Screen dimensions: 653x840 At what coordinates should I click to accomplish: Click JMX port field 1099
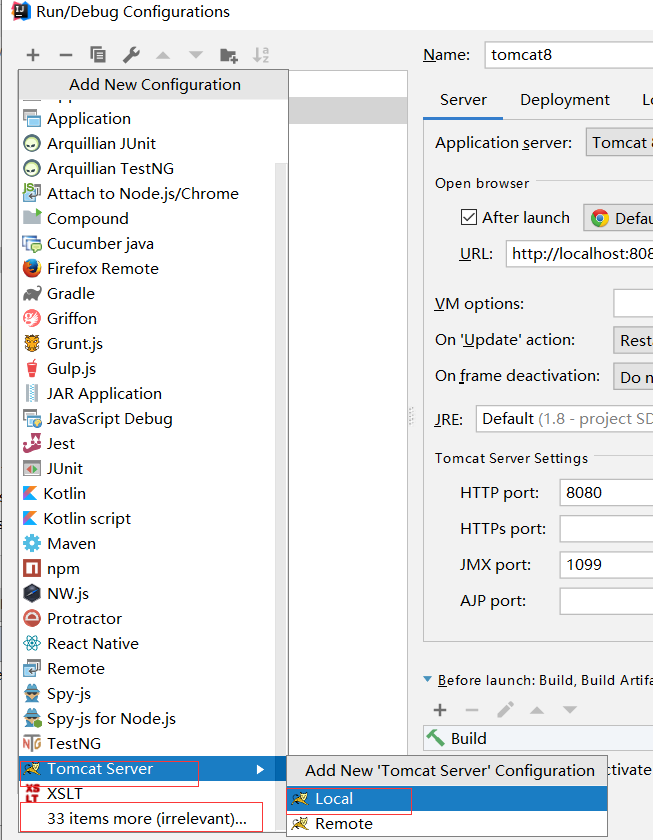[x=606, y=565]
